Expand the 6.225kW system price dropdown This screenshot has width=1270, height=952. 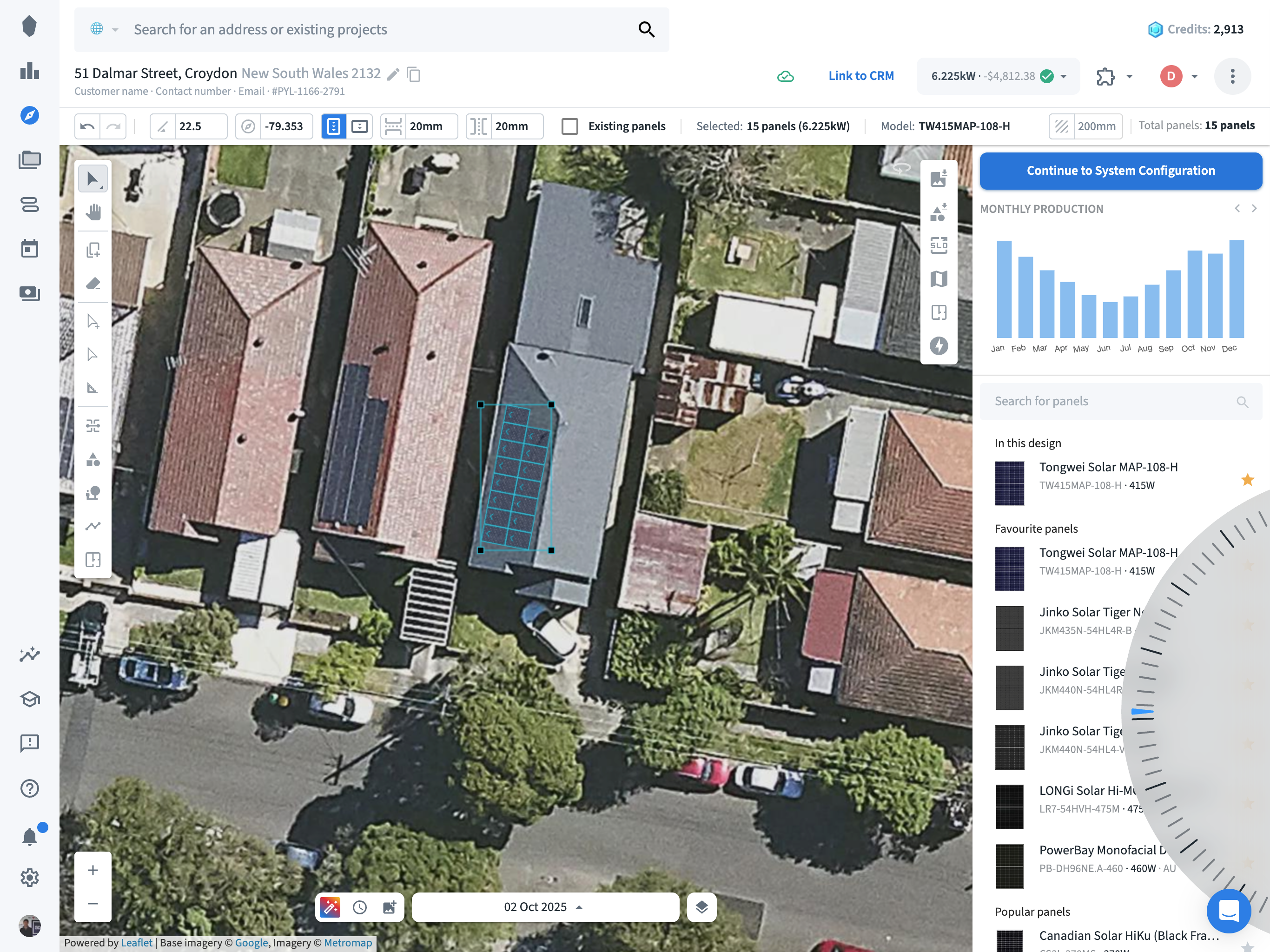[1063, 76]
